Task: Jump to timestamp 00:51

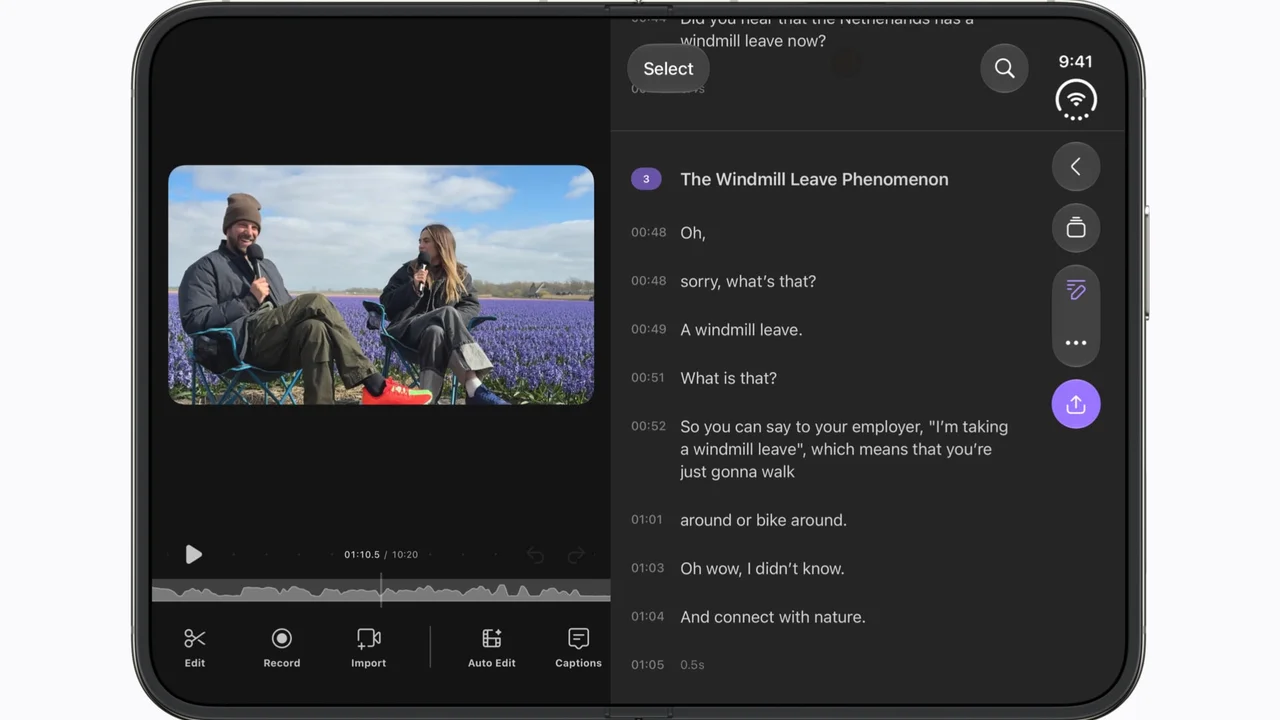Action: click(648, 377)
